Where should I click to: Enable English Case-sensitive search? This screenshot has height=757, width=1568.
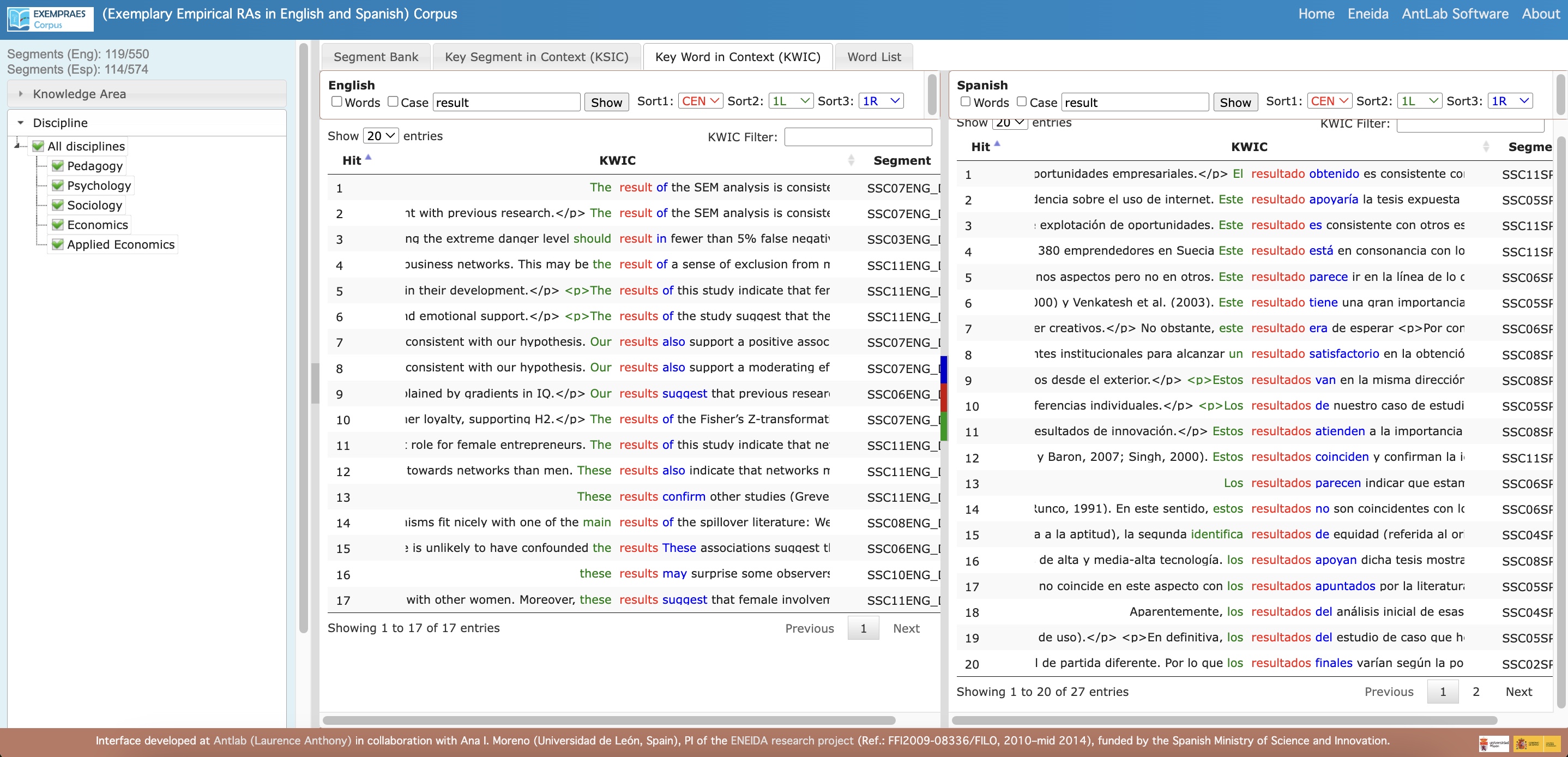click(x=393, y=101)
